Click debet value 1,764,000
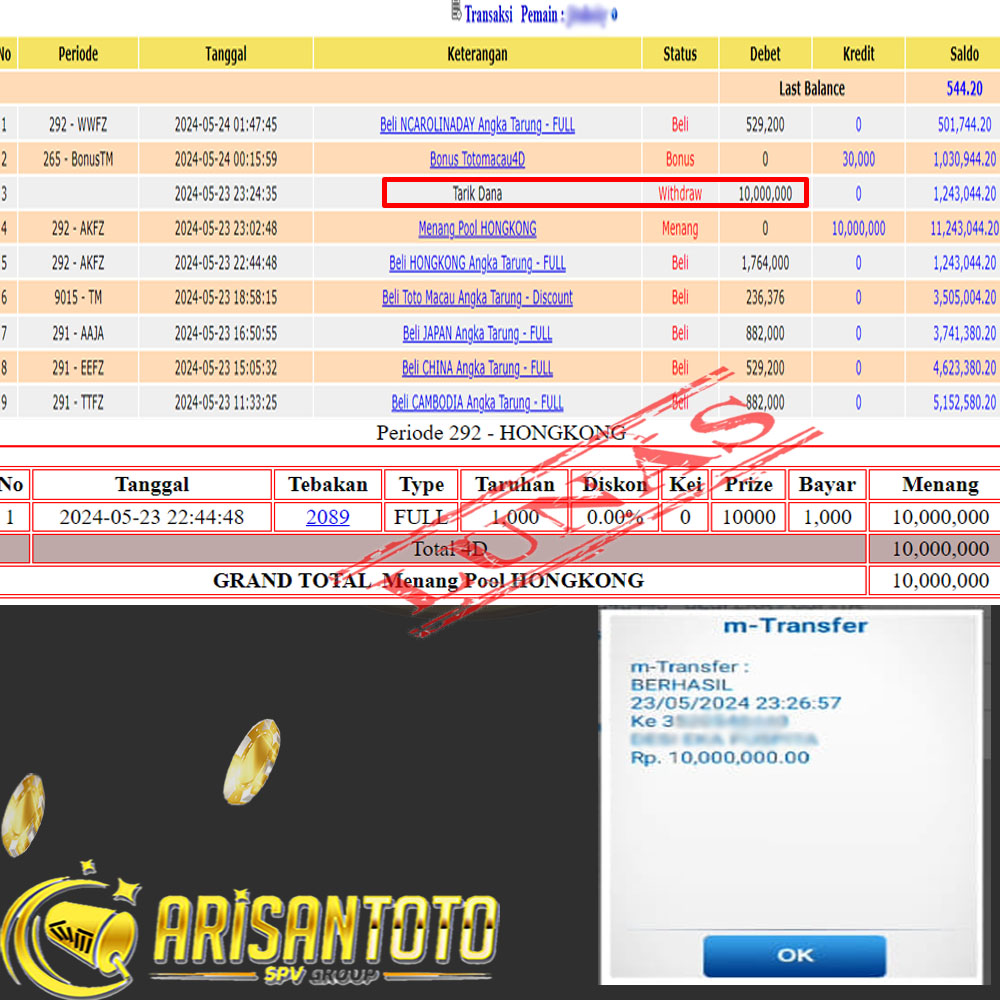 (765, 263)
